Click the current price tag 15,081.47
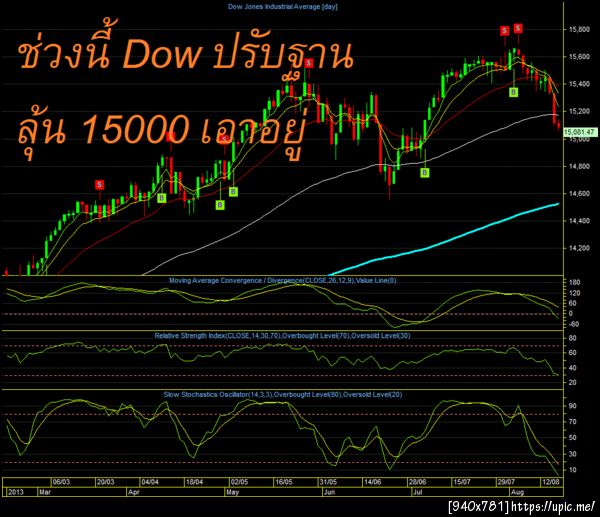Screen dimensions: 600x517 pos(580,132)
